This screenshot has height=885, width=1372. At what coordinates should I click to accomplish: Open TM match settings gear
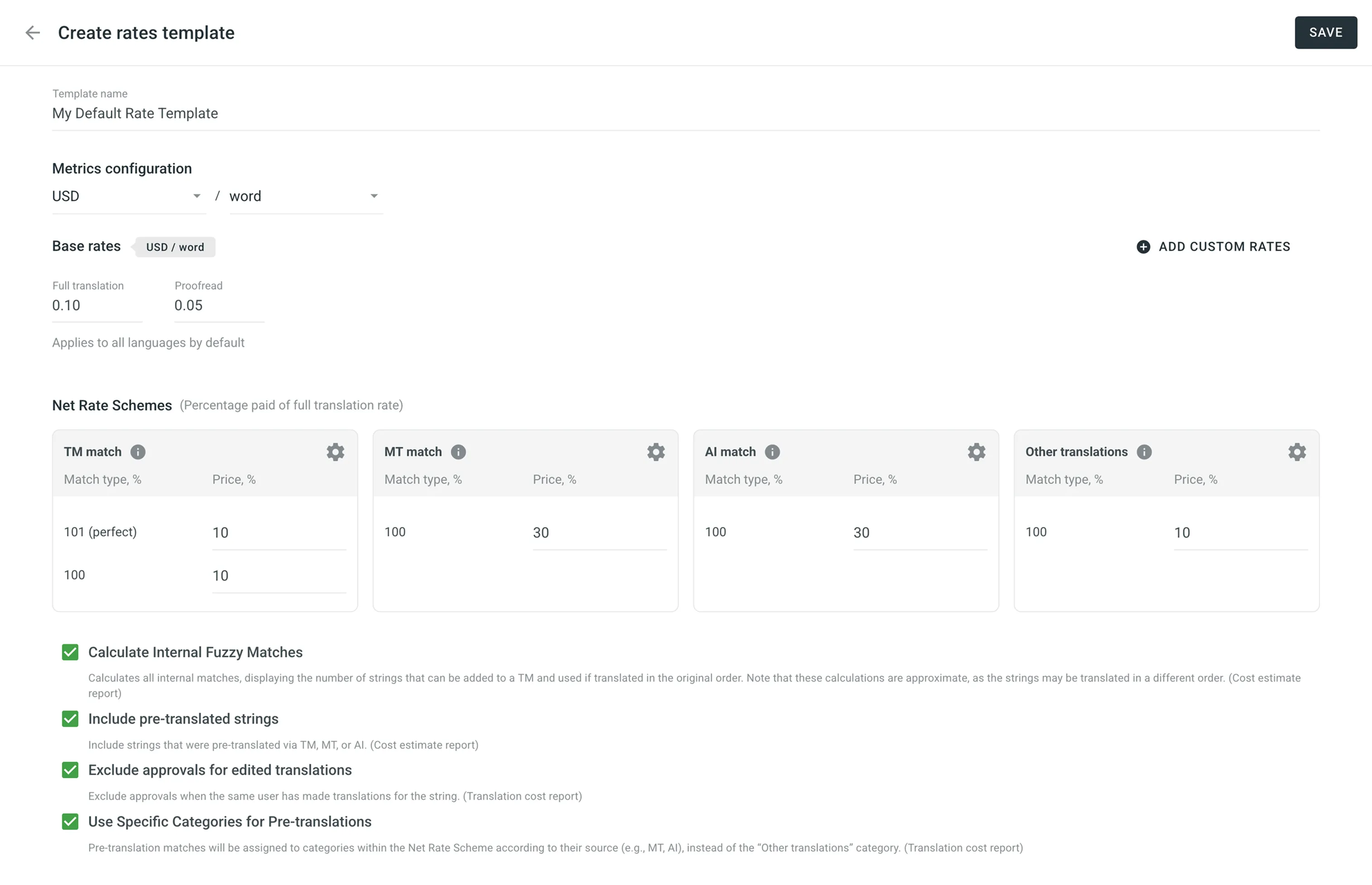[x=336, y=452]
